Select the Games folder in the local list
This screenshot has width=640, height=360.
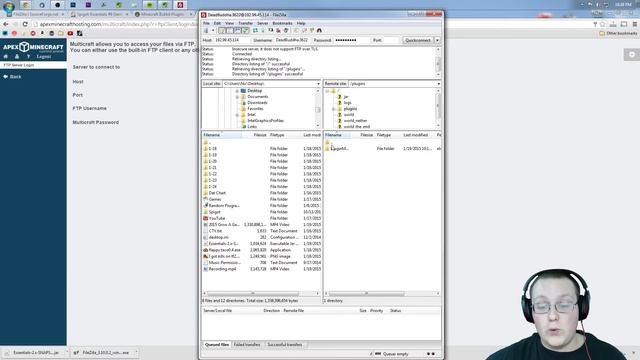pos(215,199)
